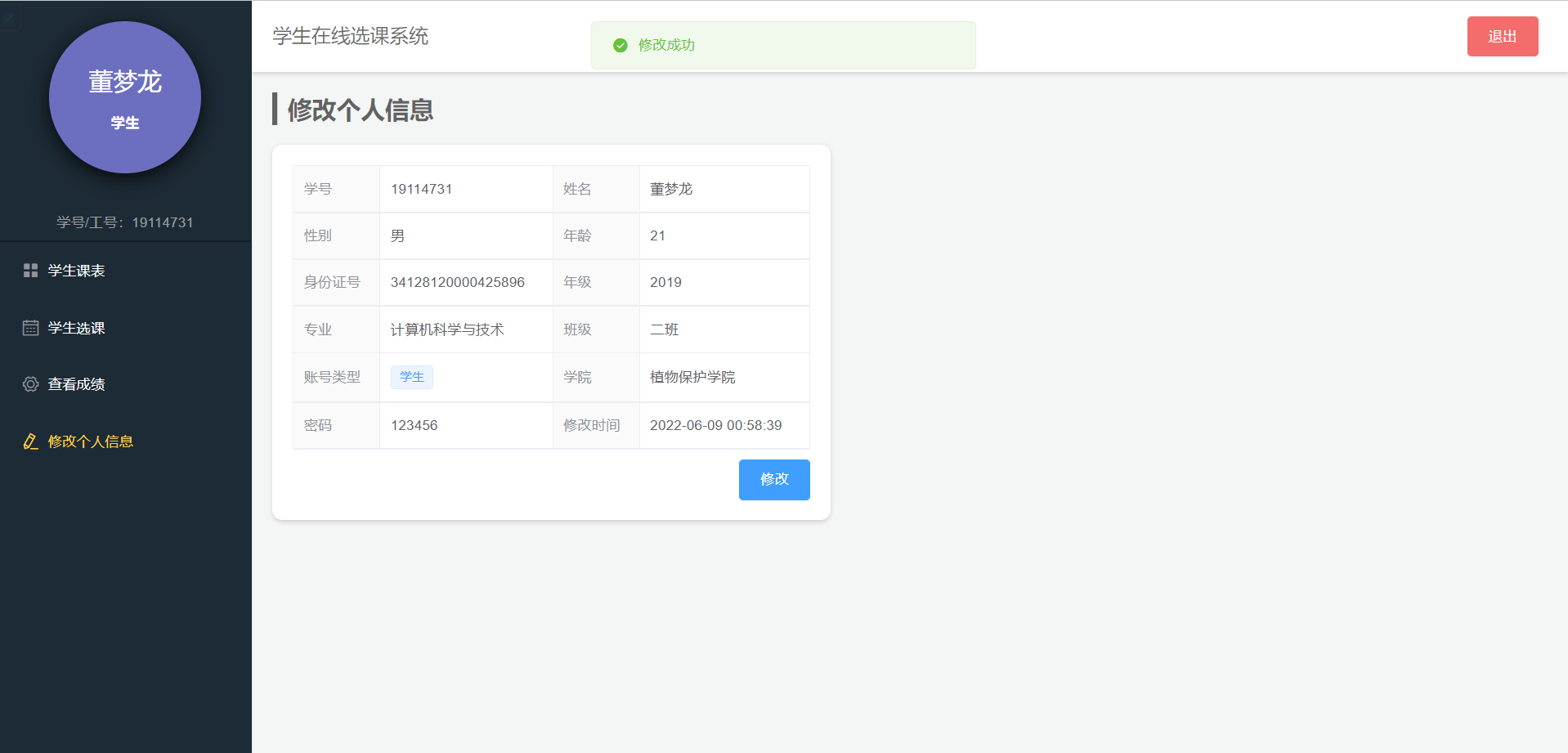Screen dimensions: 1568x753
Task: Click the gear icon beside 查看成绩
Action: pyautogui.click(x=30, y=384)
